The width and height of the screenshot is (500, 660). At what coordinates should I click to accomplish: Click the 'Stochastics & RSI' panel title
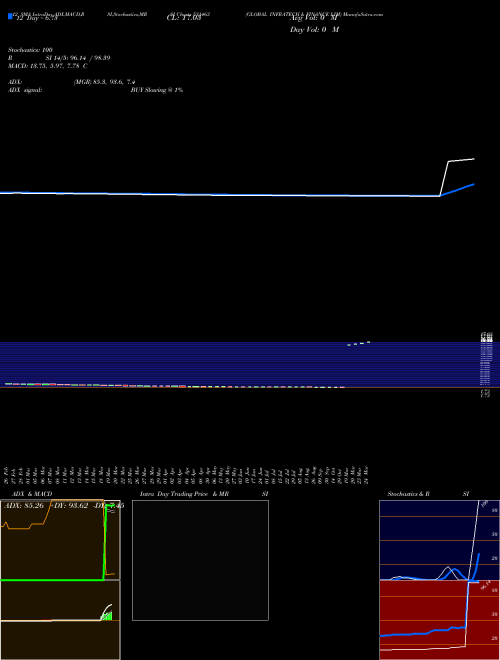pos(428,494)
